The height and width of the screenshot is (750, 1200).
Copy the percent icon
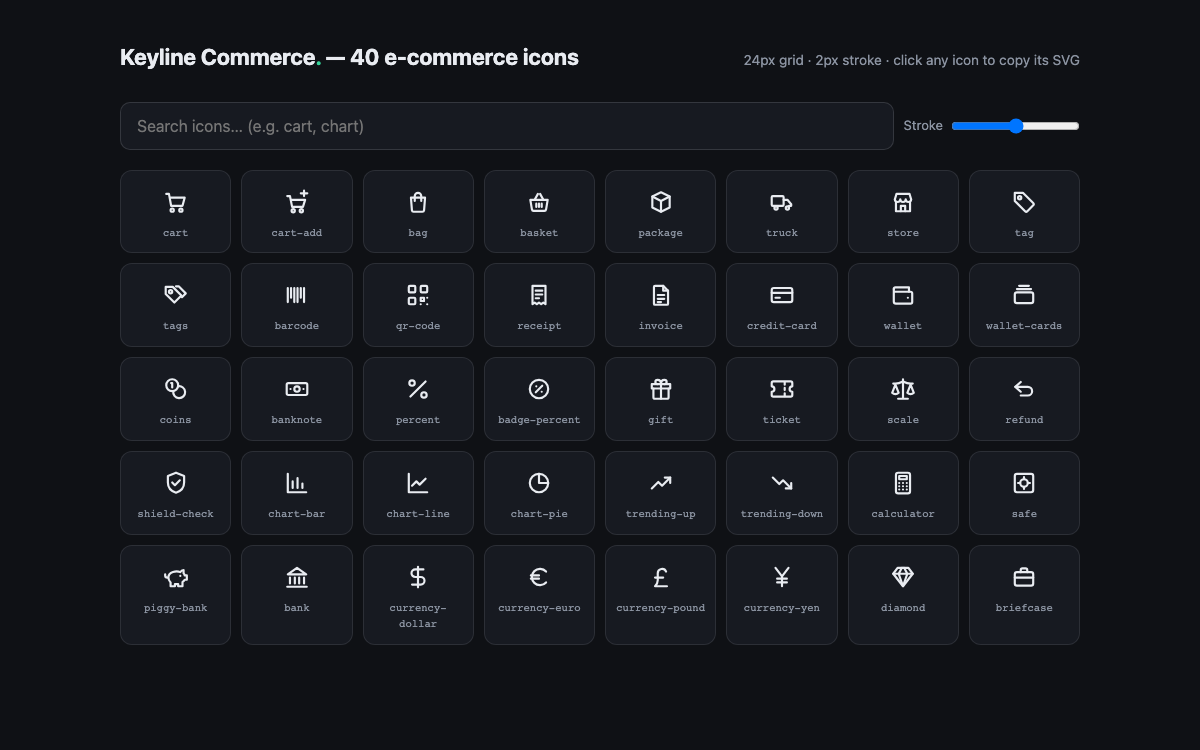[x=418, y=399]
